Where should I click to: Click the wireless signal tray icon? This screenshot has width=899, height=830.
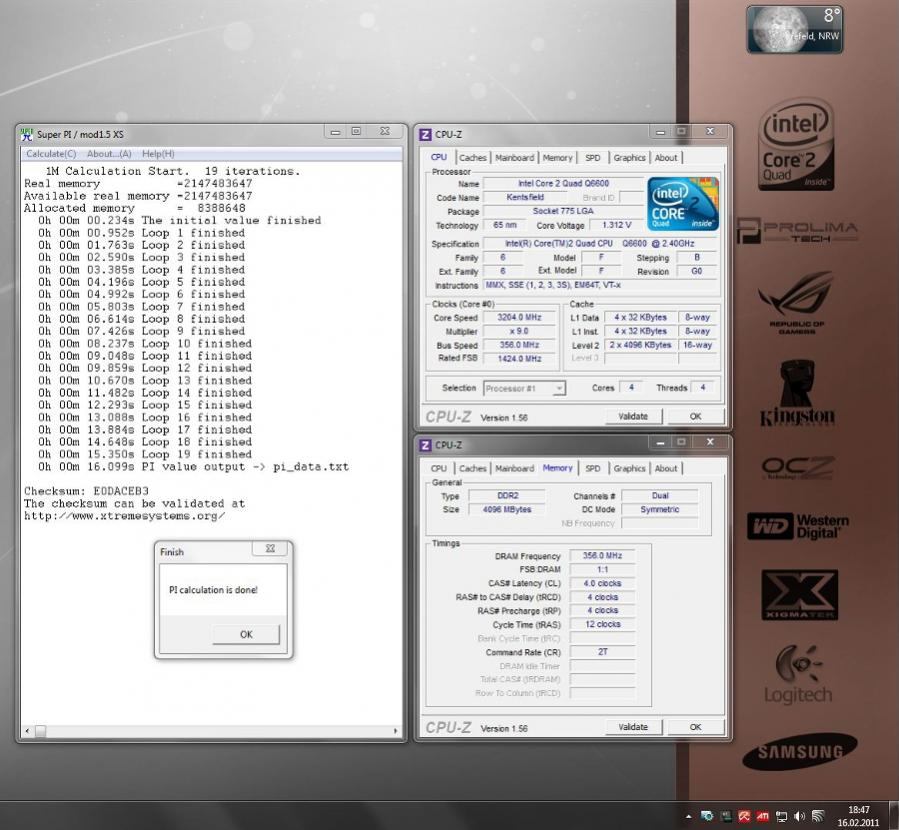817,816
